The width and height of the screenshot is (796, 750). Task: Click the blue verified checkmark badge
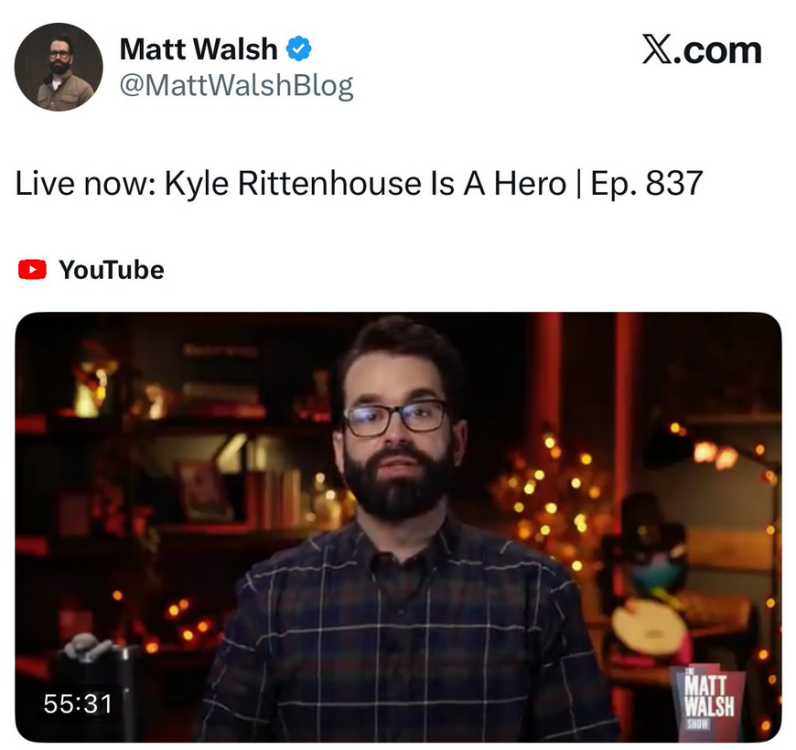(x=298, y=49)
